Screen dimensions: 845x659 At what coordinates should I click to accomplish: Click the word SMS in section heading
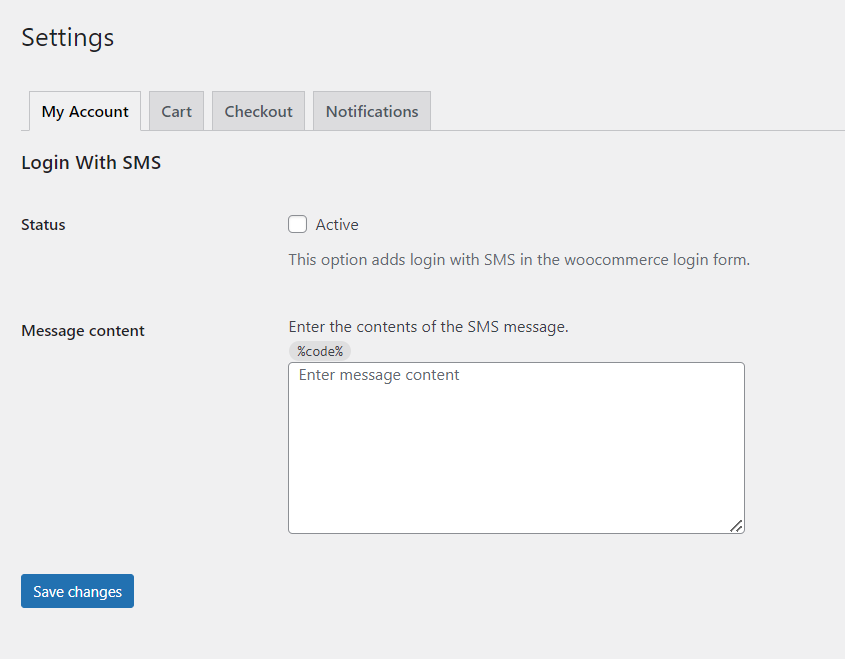pyautogui.click(x=142, y=162)
